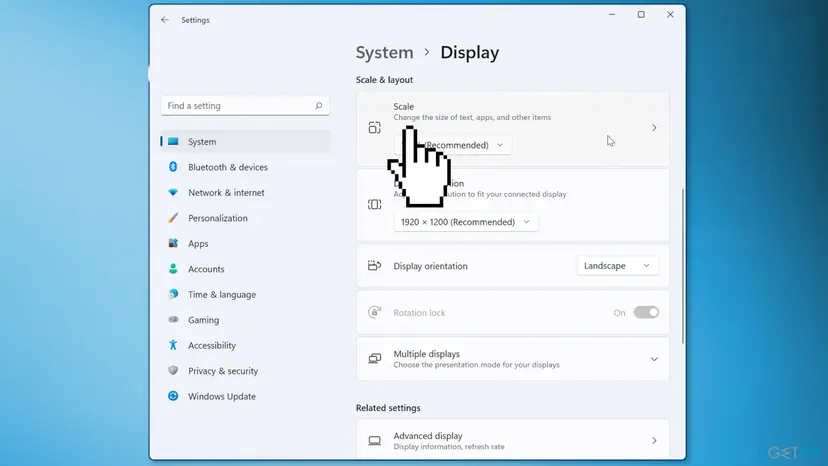Maximize the Settings window
Viewport: 828px width, 466px height.
click(641, 14)
